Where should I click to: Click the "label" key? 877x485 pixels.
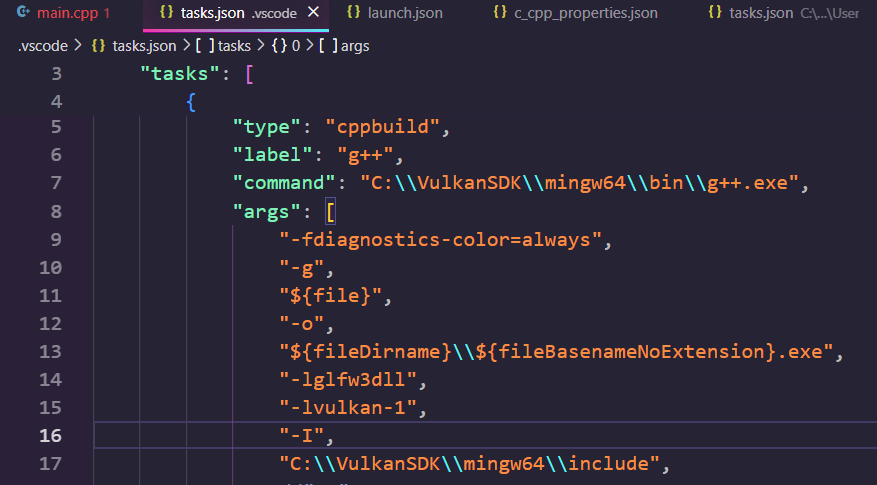tap(272, 154)
